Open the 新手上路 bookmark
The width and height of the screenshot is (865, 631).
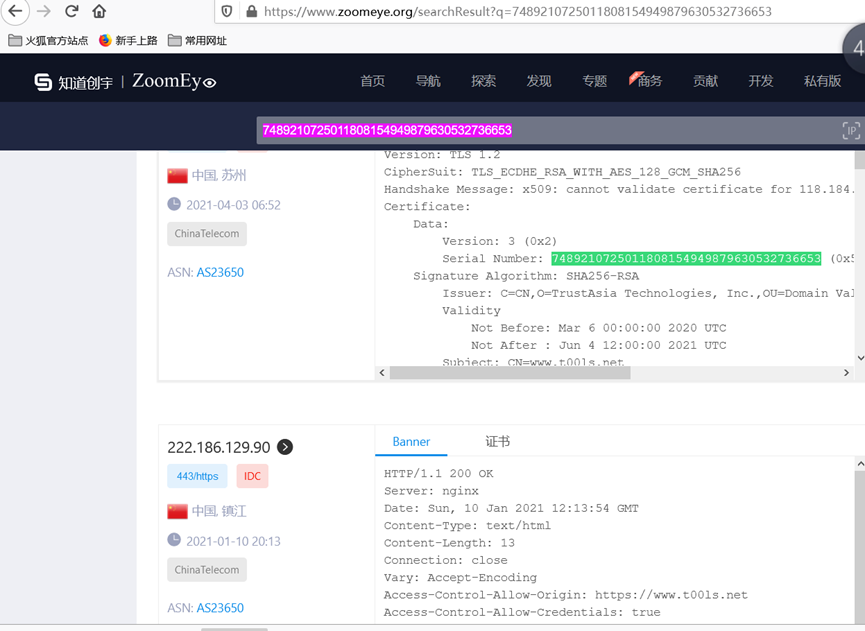(x=128, y=40)
